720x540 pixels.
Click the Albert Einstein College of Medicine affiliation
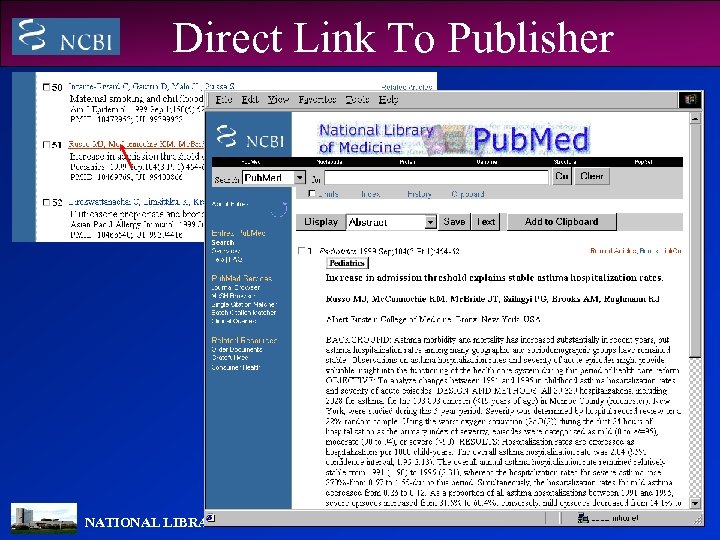click(x=433, y=319)
